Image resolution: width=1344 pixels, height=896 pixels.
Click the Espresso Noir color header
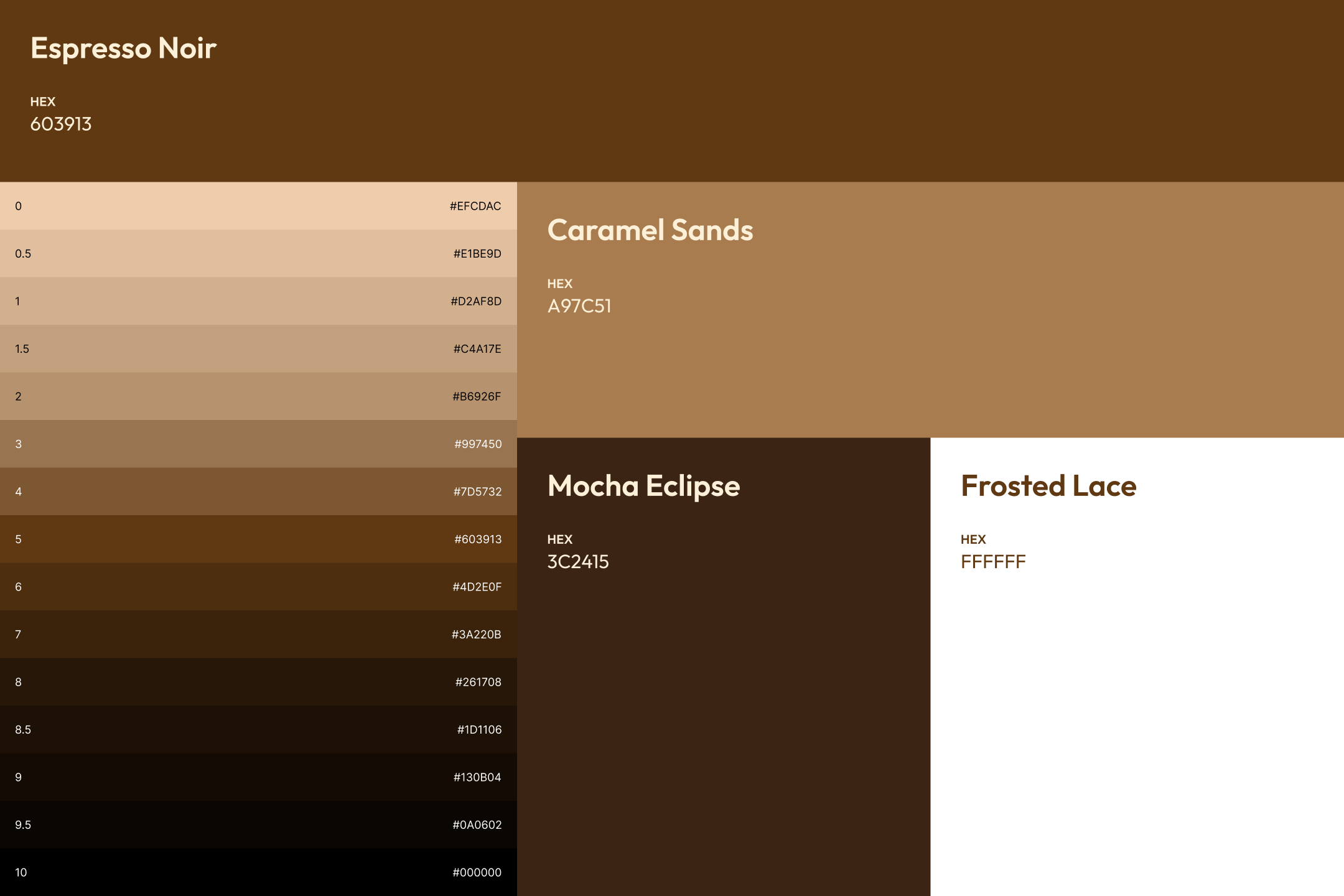123,48
